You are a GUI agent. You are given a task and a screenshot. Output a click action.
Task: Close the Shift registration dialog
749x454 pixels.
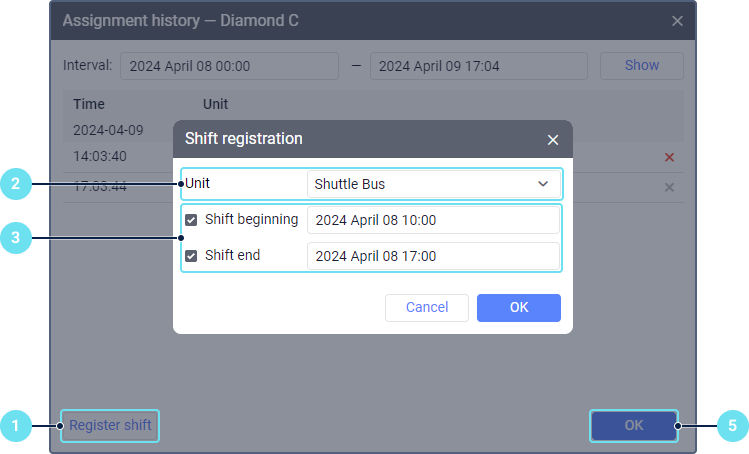(x=553, y=140)
